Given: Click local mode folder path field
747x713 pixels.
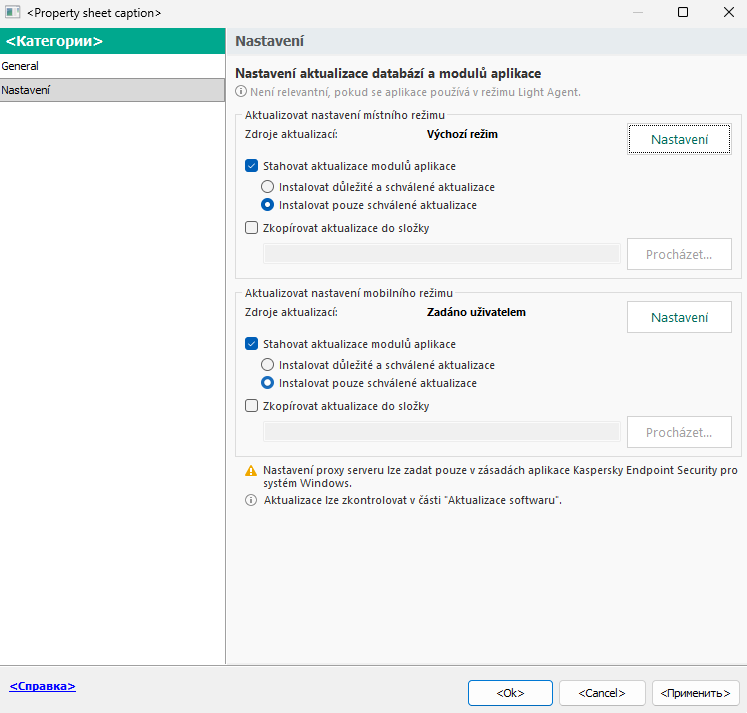Looking at the screenshot, I should (x=441, y=254).
